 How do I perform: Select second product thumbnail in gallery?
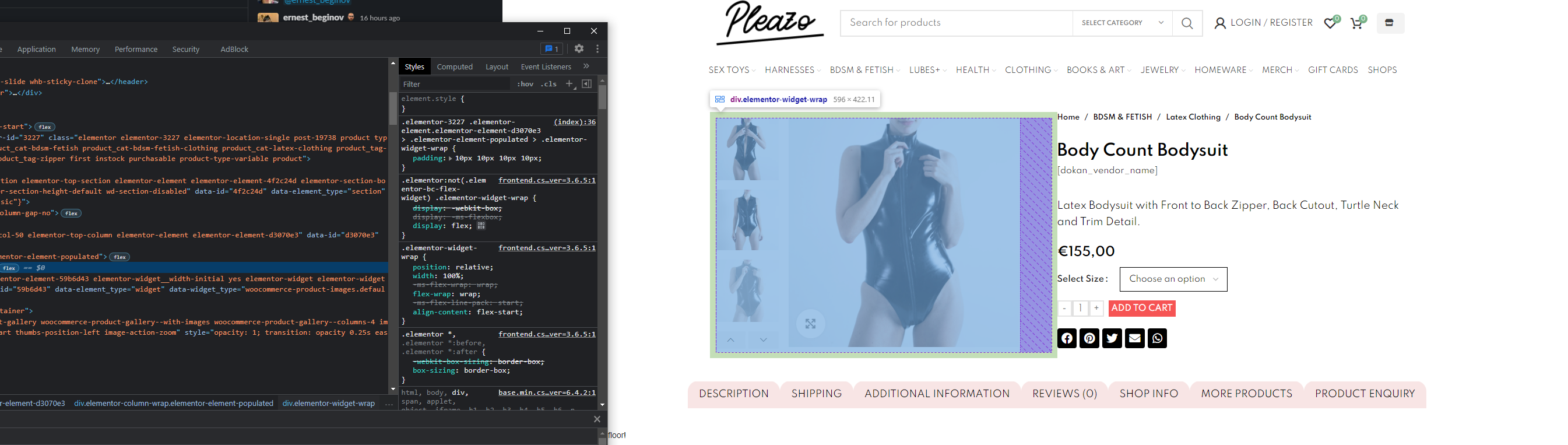click(747, 220)
